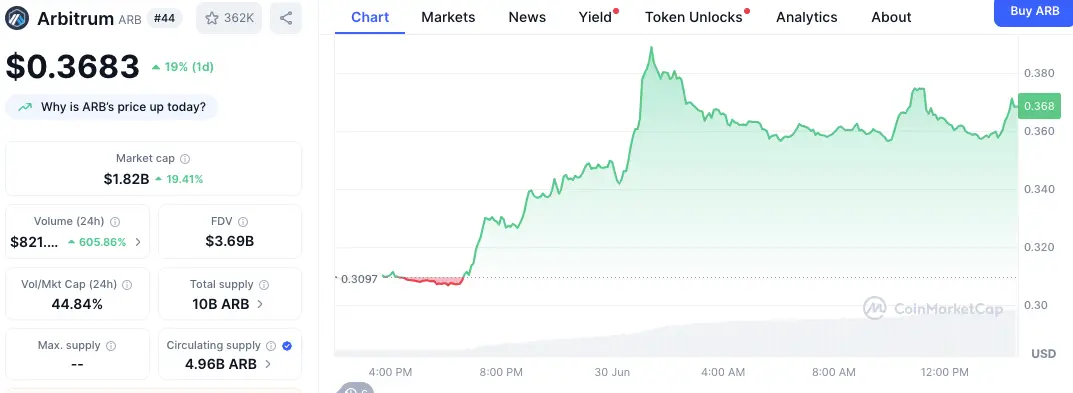
Task: Expand Total supply 10B ARB chevron
Action: tap(259, 304)
